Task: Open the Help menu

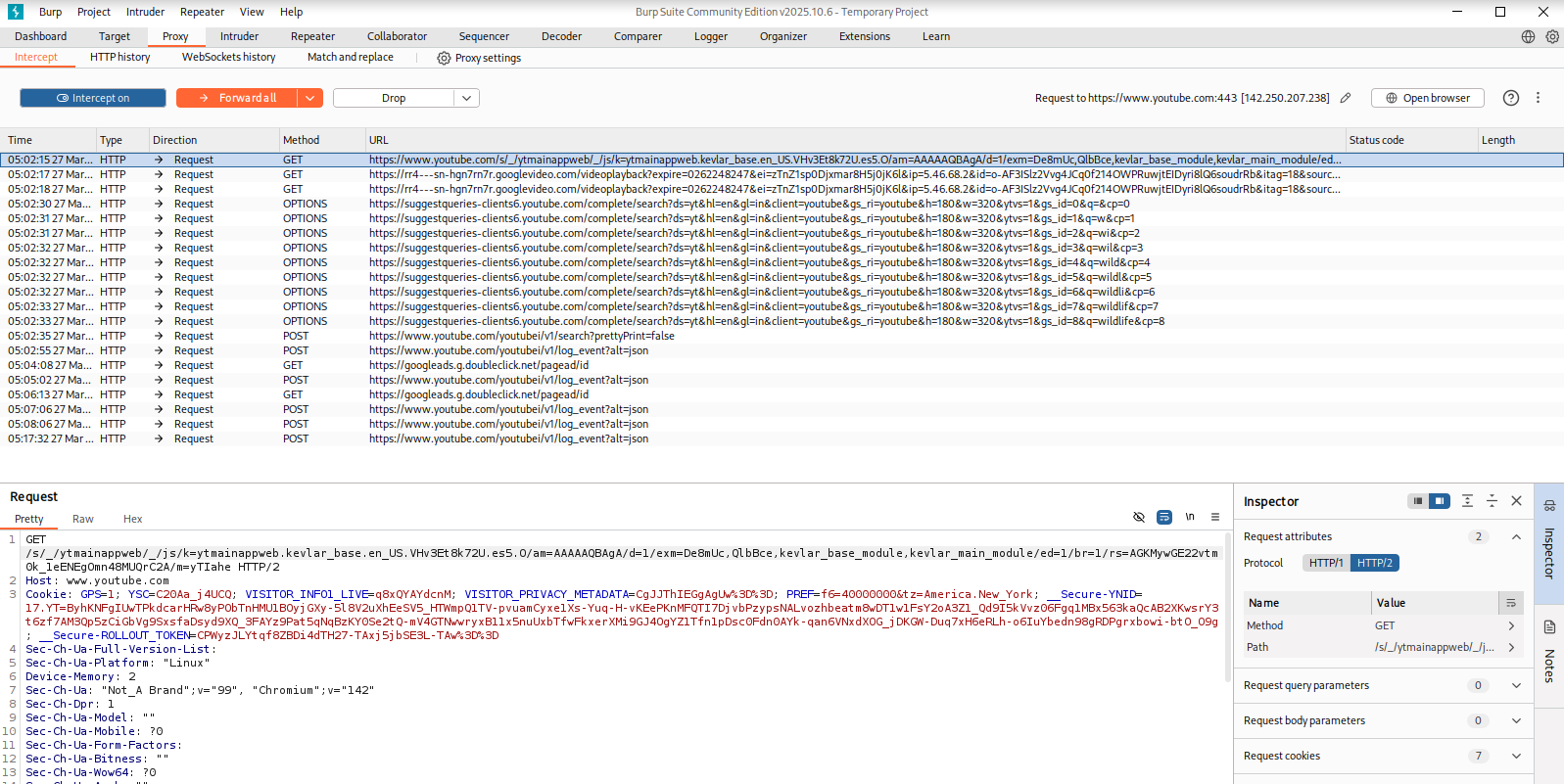Action: click(x=291, y=12)
